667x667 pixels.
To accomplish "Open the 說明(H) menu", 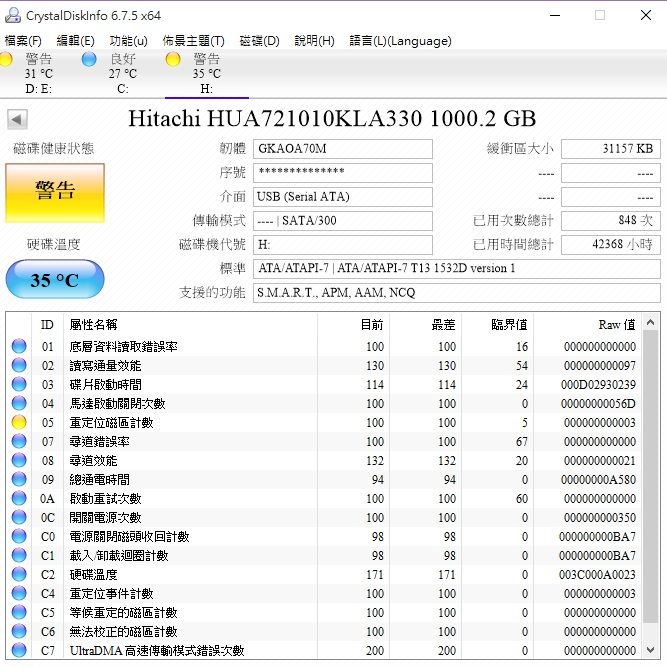I will tap(314, 41).
